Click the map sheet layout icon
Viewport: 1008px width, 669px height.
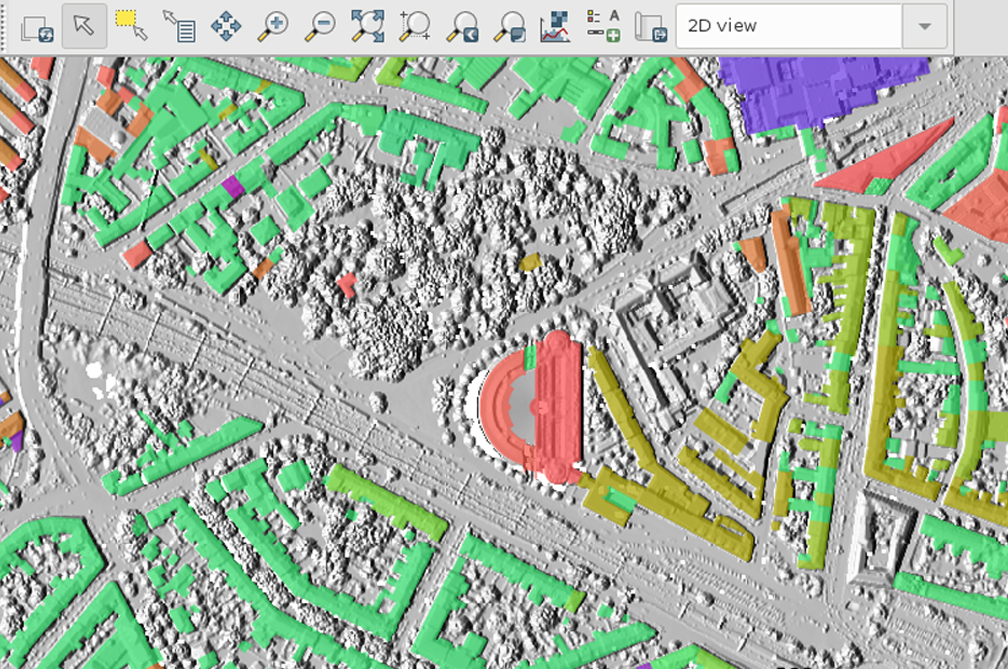[651, 26]
